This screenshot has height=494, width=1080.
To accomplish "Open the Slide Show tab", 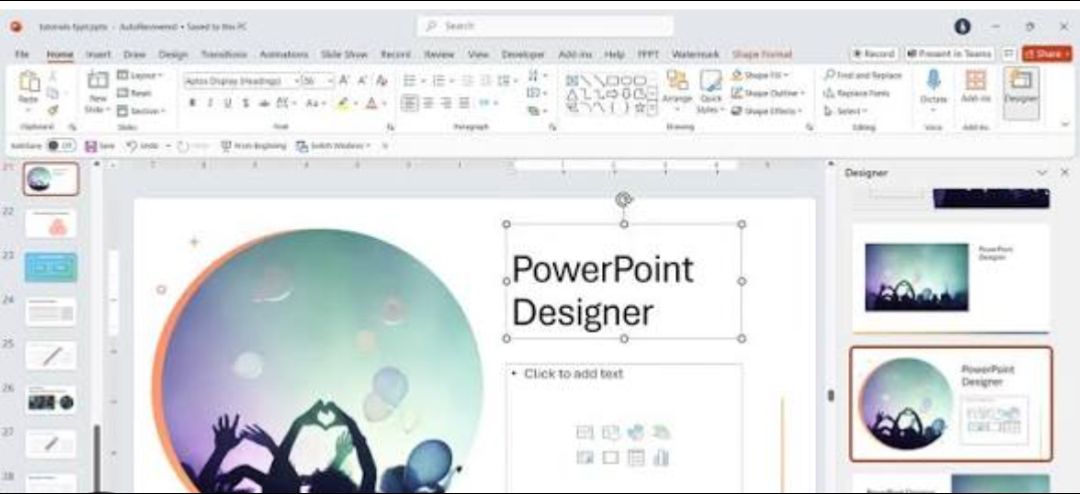I will pyautogui.click(x=344, y=54).
